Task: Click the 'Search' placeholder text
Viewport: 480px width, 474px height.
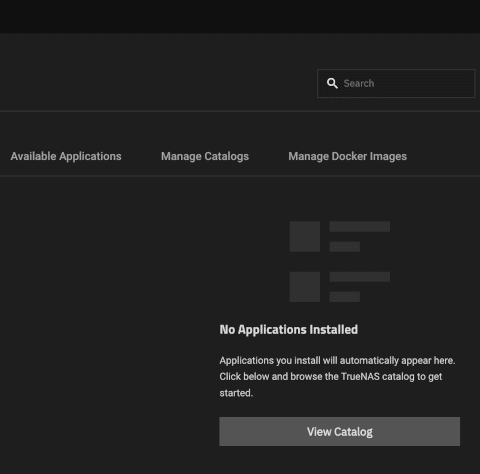Action: (x=359, y=83)
